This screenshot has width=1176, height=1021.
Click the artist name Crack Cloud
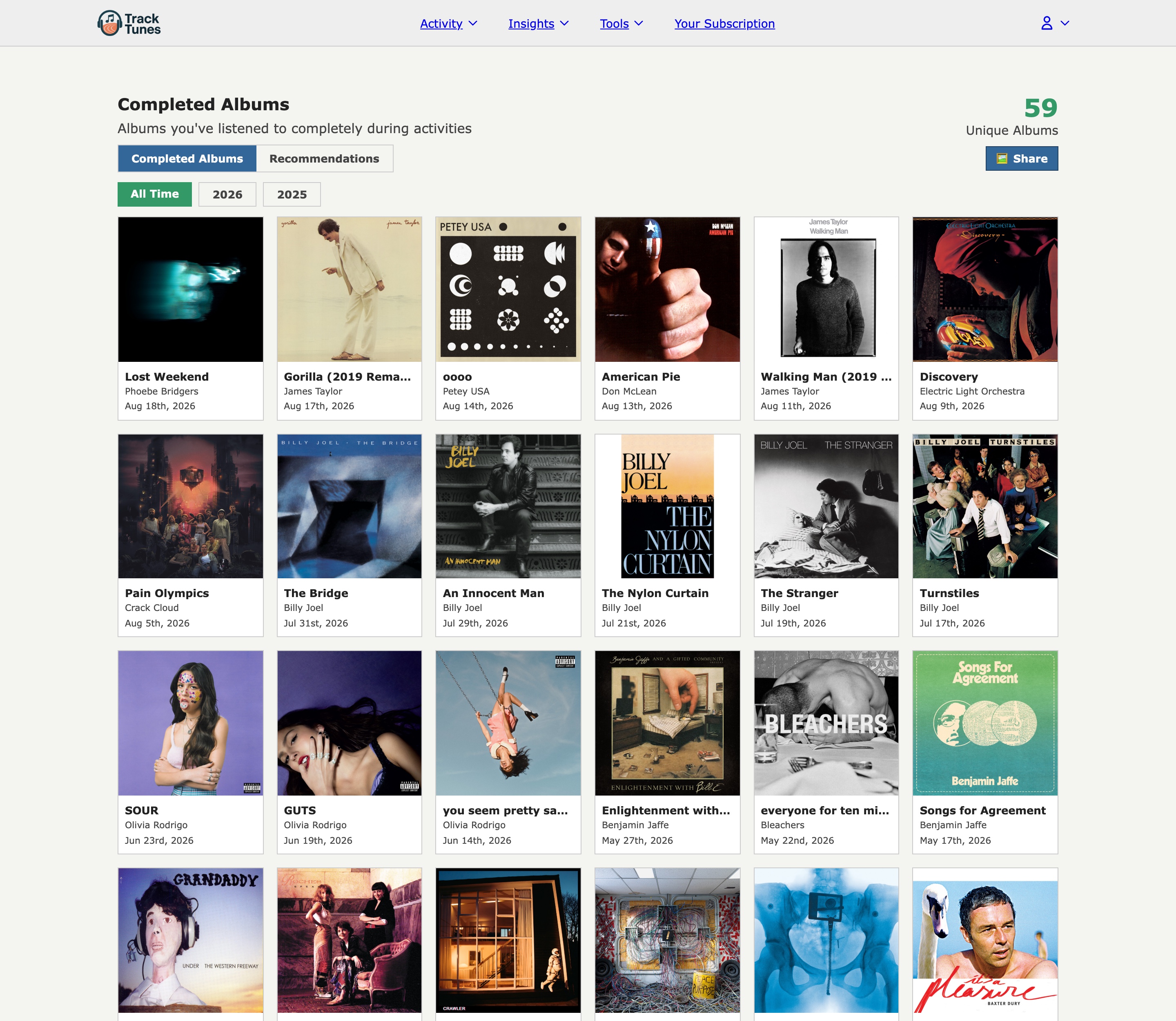151,608
